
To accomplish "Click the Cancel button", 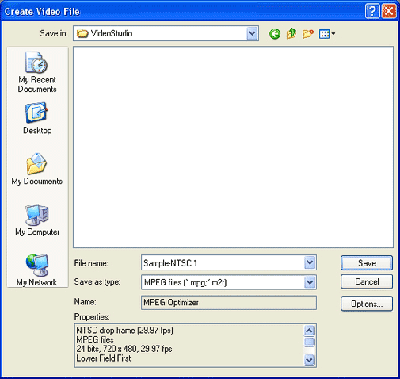I will [367, 282].
